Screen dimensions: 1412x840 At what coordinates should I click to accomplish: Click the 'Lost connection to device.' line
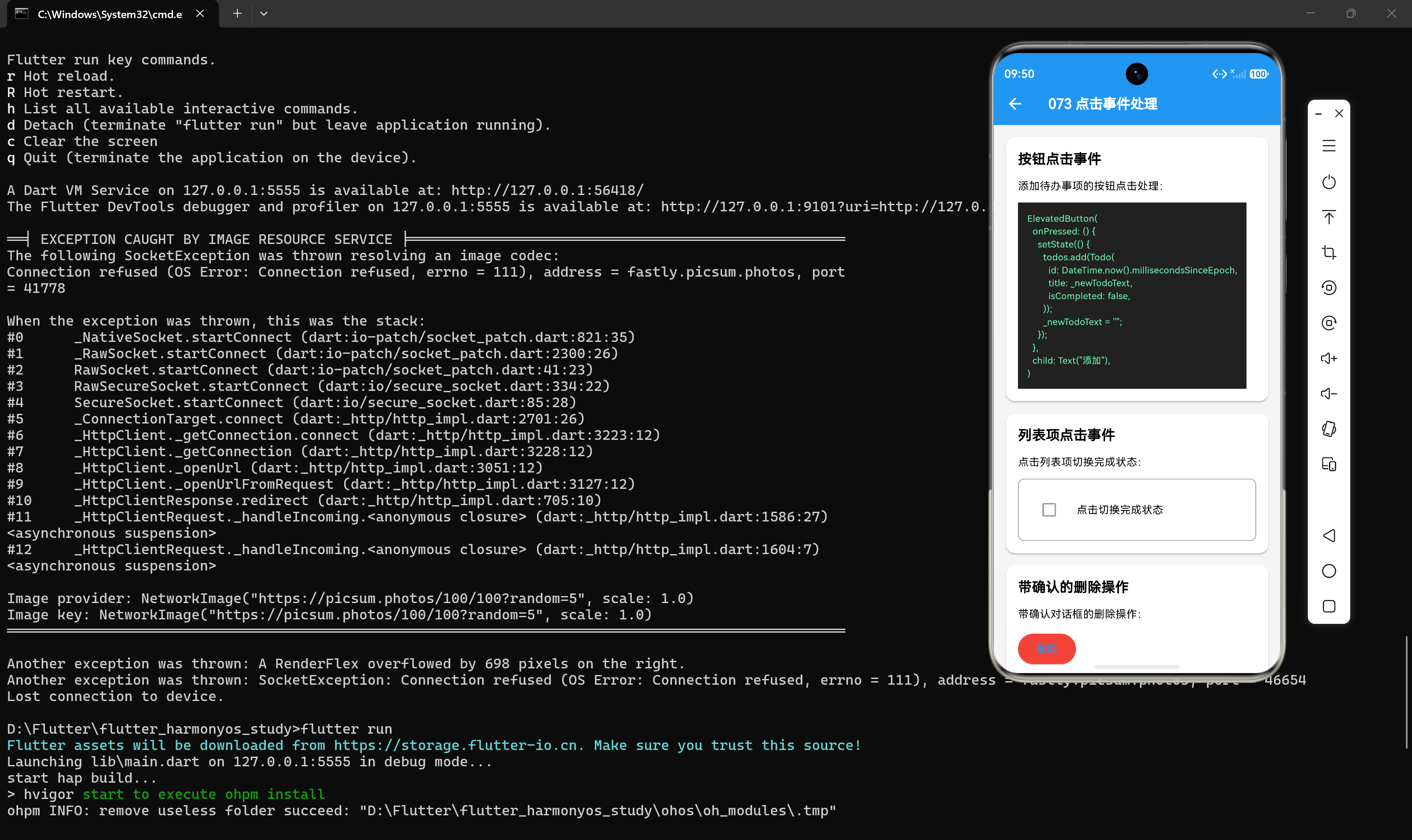coord(116,697)
